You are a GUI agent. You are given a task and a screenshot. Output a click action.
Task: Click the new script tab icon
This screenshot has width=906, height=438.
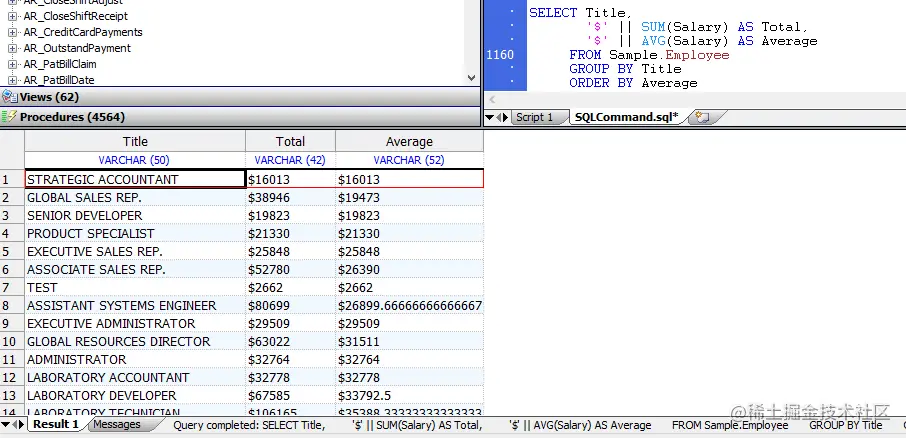[x=702, y=117]
